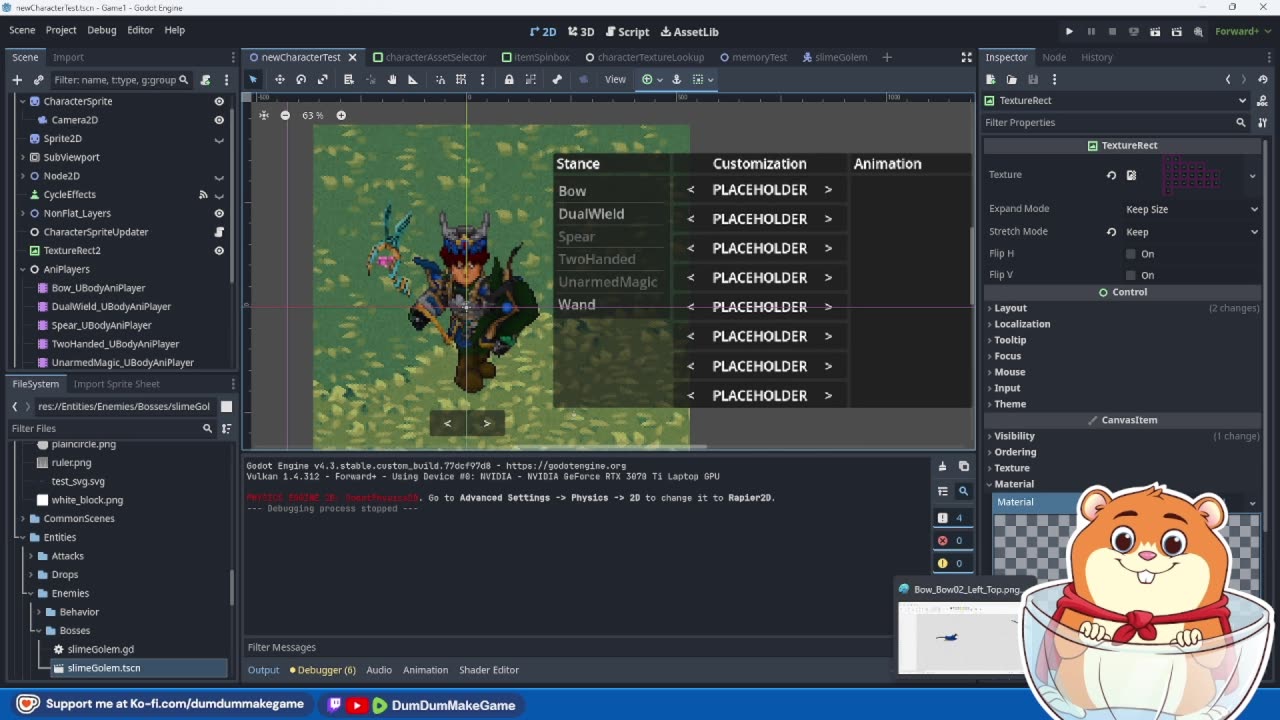The height and width of the screenshot is (720, 1280).
Task: Revert the Stretch Mode property
Action: pyautogui.click(x=1111, y=231)
